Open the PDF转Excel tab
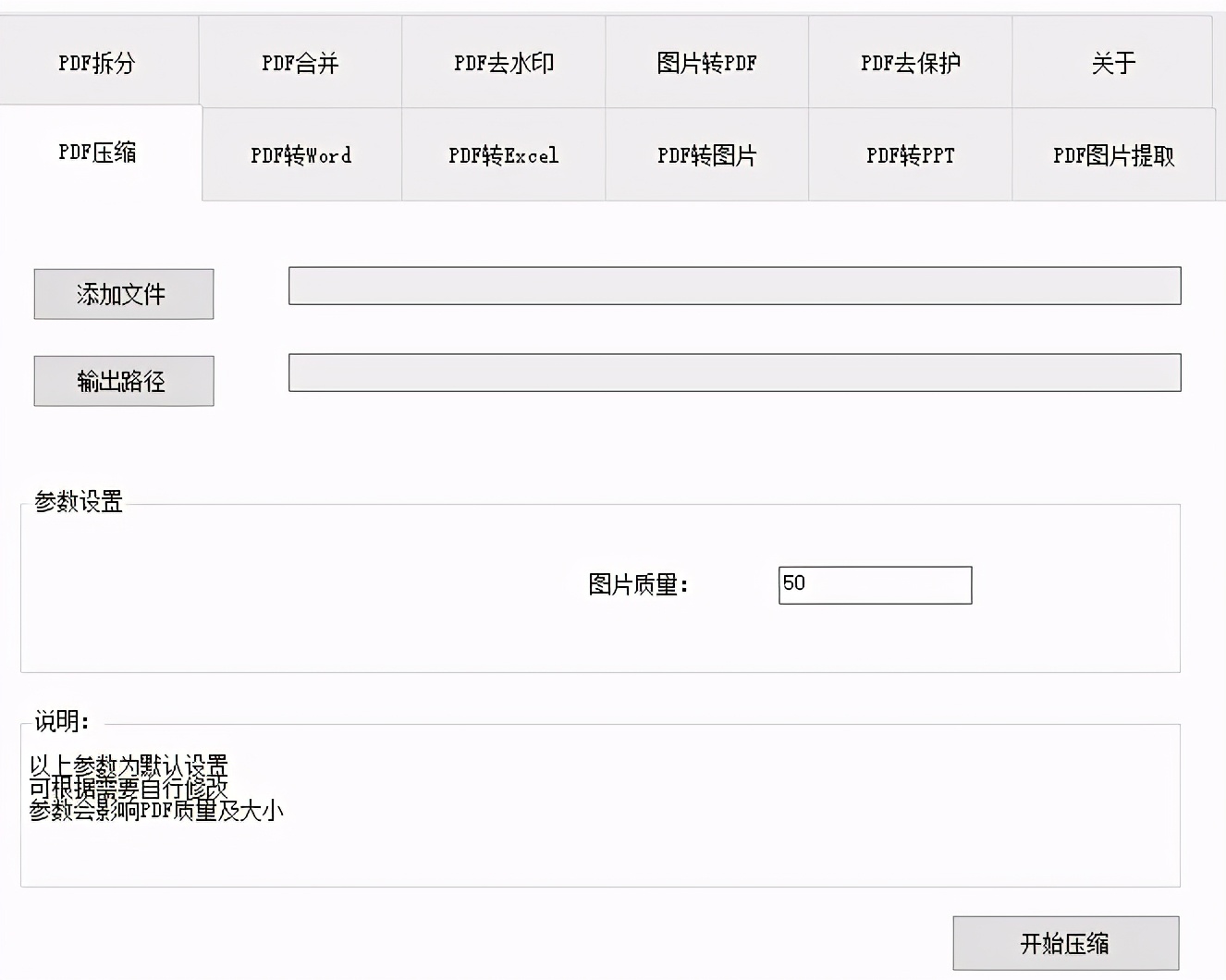 504,155
